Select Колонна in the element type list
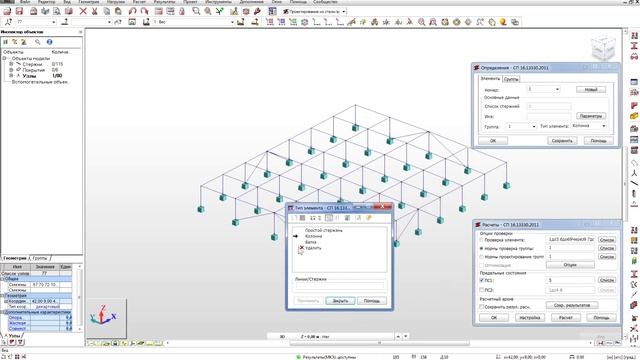 pos(313,236)
